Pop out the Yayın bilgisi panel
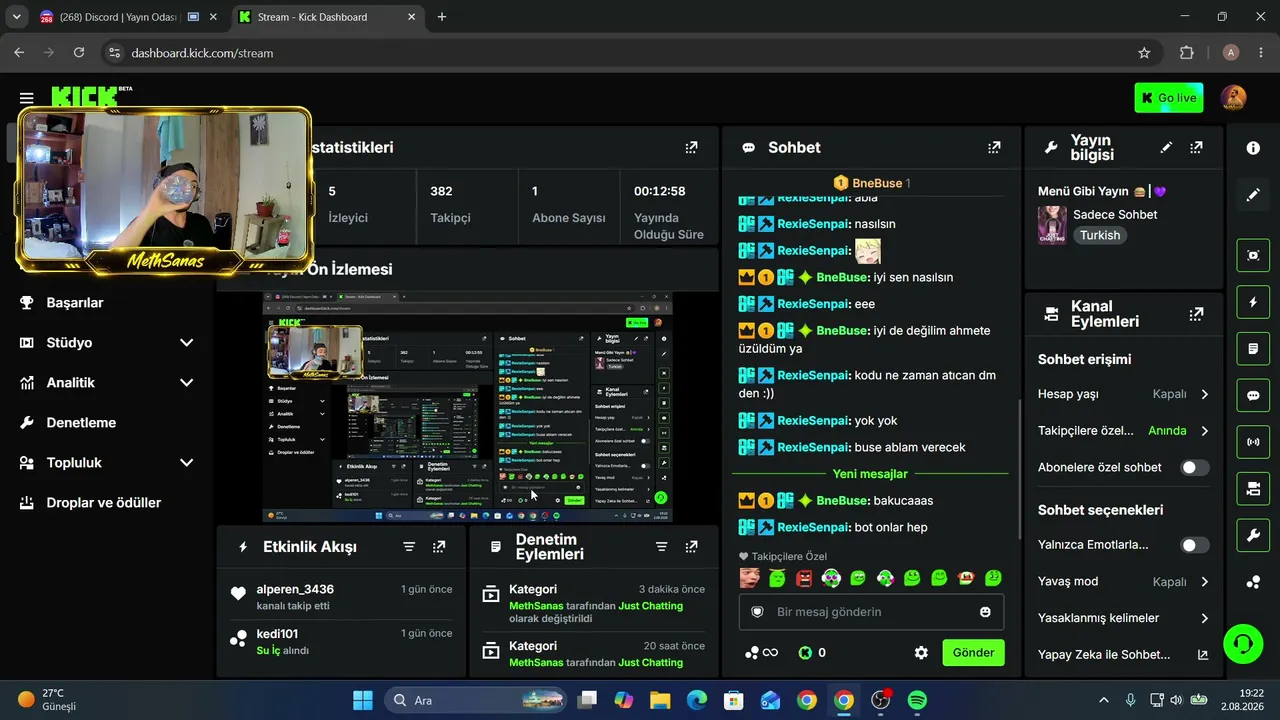 click(1196, 147)
